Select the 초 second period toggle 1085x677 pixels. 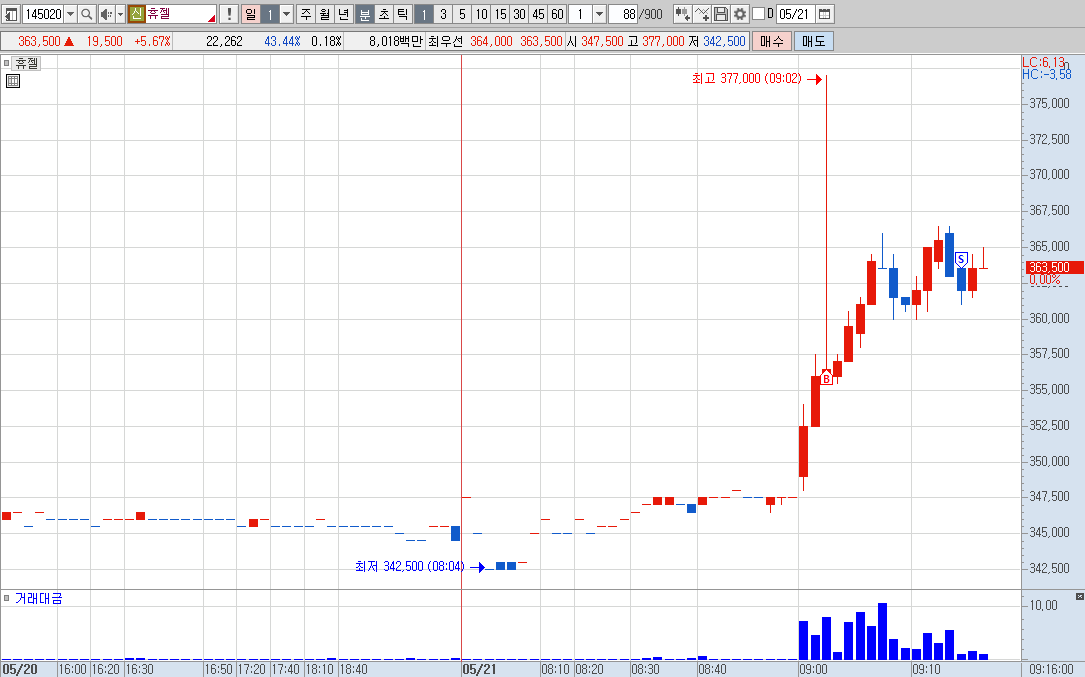[384, 14]
